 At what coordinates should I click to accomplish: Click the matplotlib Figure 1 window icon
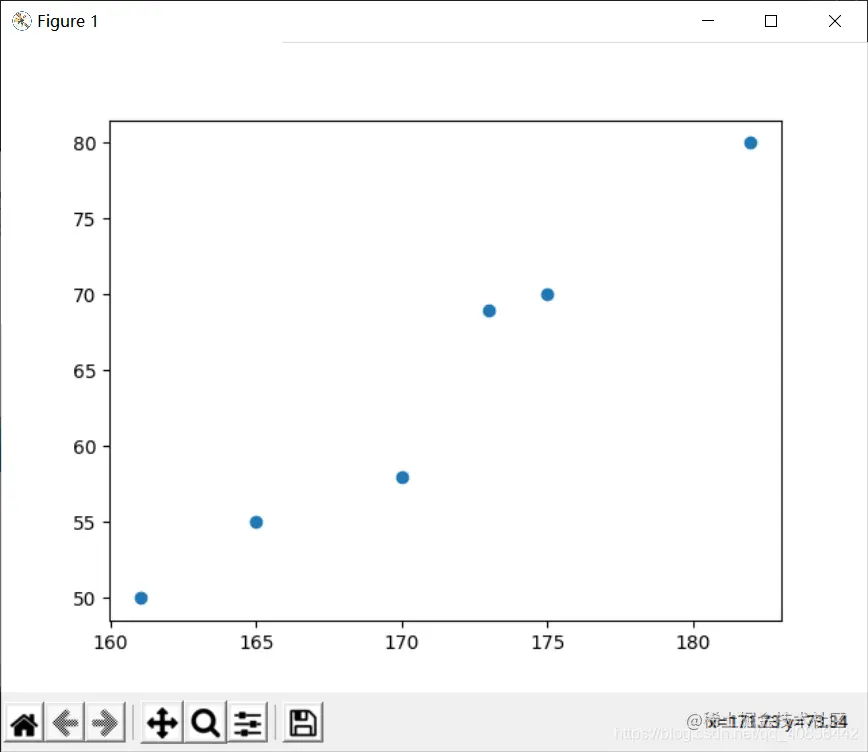[22, 21]
